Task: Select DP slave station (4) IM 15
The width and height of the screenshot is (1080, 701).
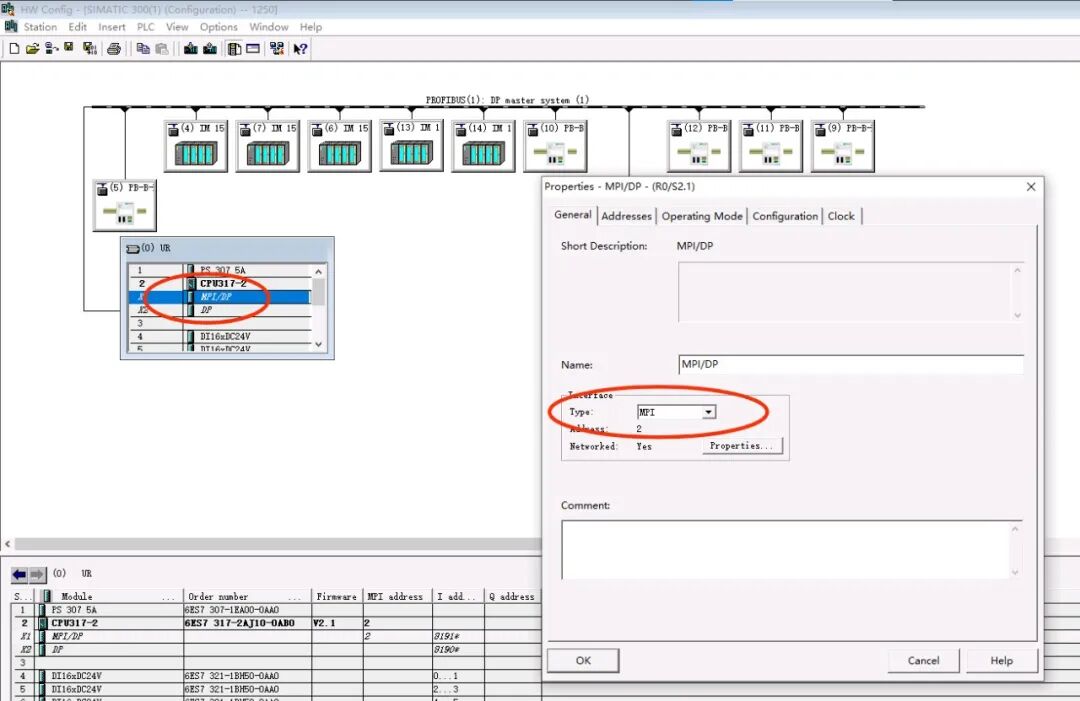Action: (x=196, y=146)
